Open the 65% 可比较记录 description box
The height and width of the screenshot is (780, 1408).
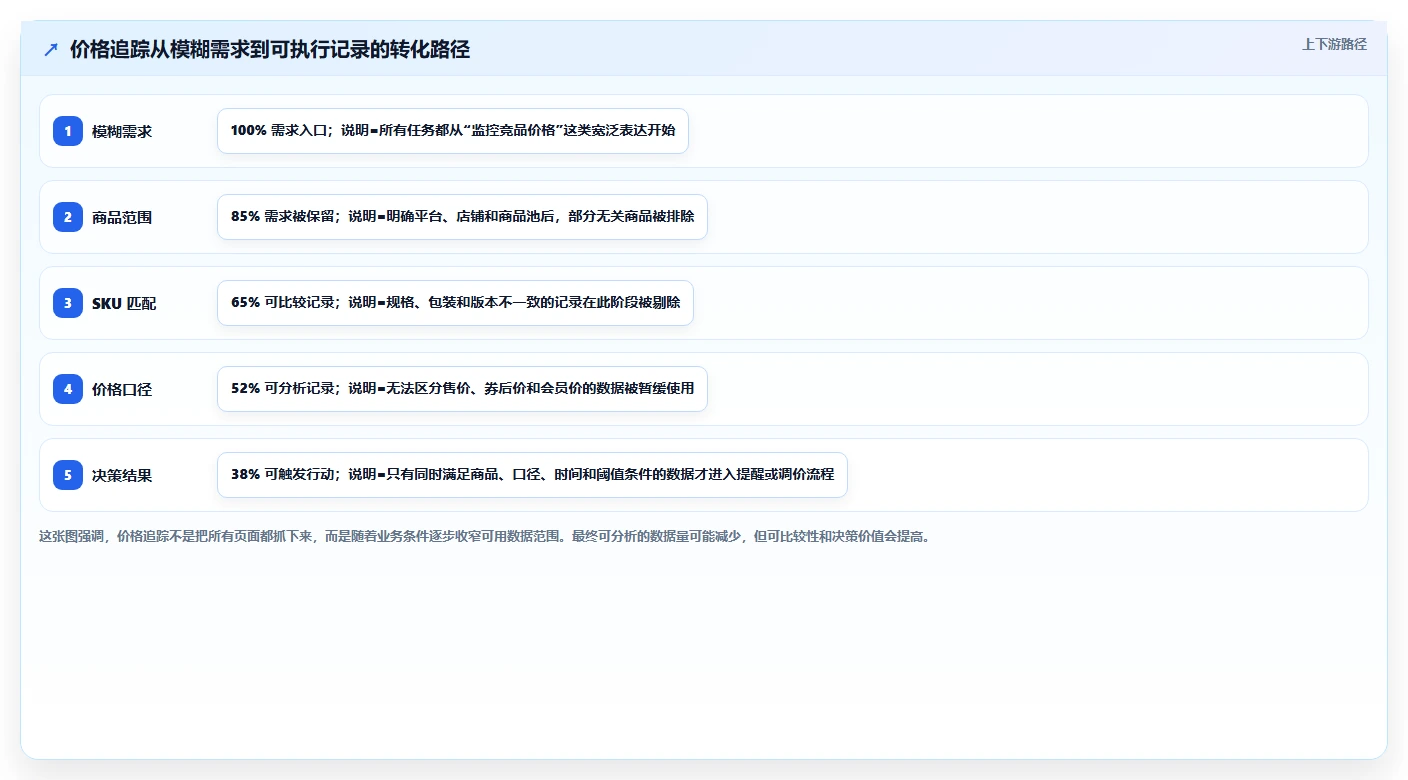click(x=455, y=303)
